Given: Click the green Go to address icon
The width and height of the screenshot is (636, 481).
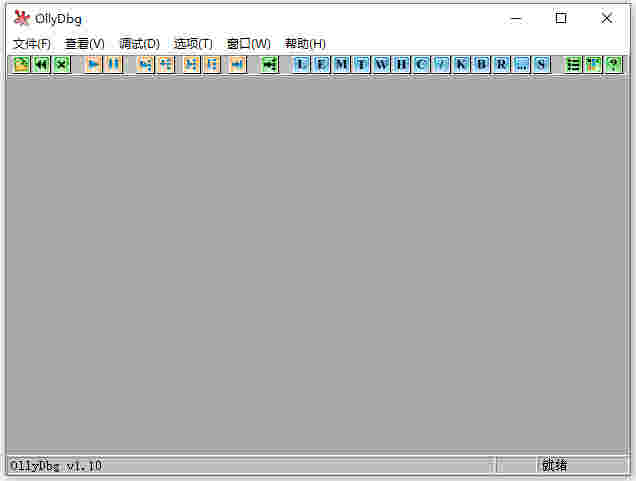Looking at the screenshot, I should coord(270,64).
